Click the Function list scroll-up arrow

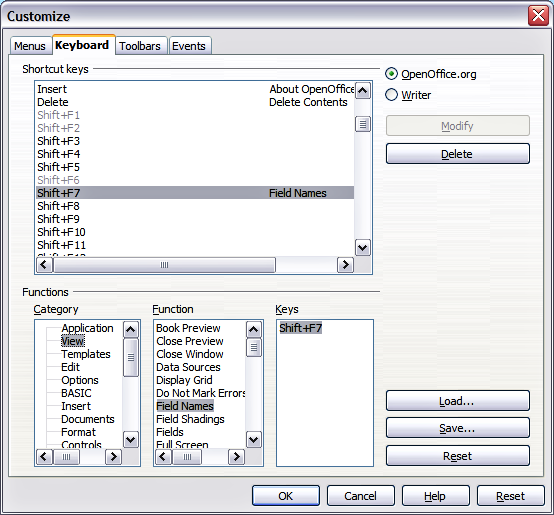coord(254,330)
